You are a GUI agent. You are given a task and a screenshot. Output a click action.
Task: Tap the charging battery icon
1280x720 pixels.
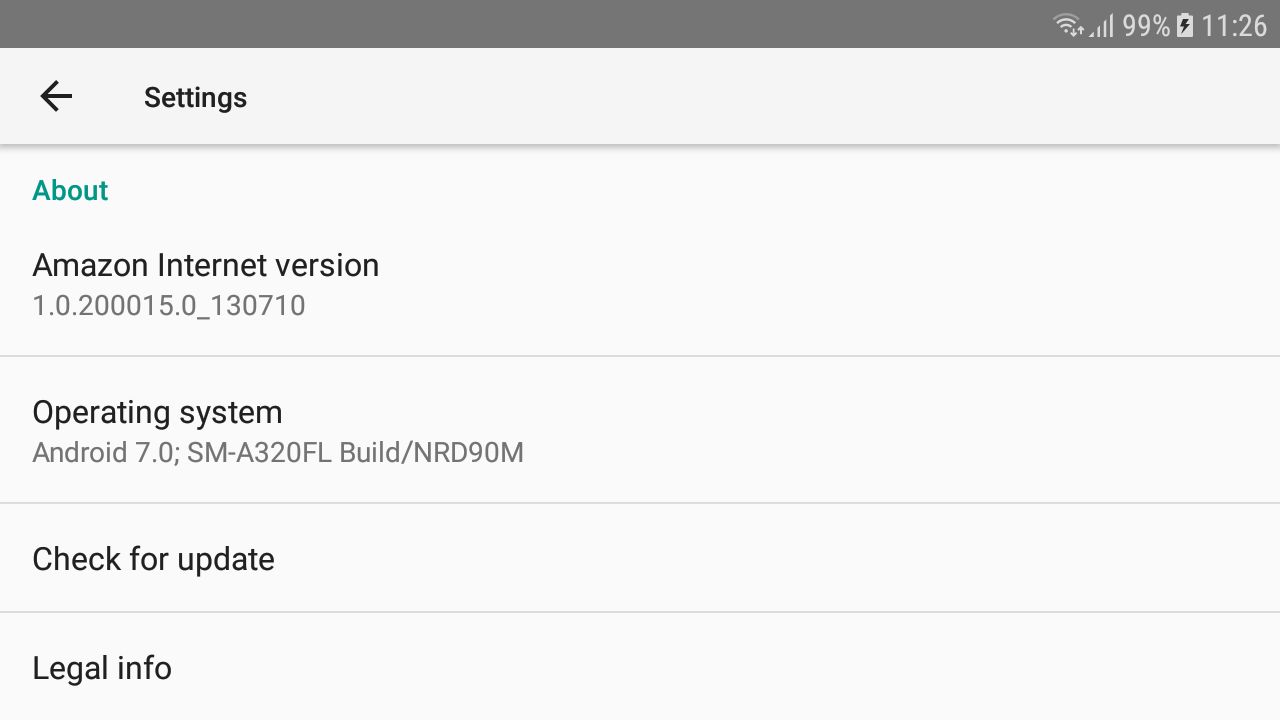pyautogui.click(x=1185, y=26)
